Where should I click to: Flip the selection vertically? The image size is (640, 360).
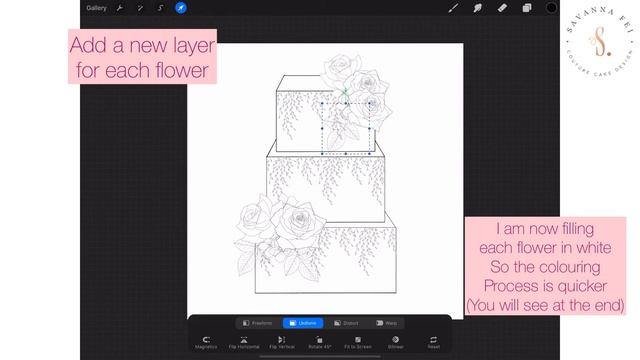(x=282, y=342)
